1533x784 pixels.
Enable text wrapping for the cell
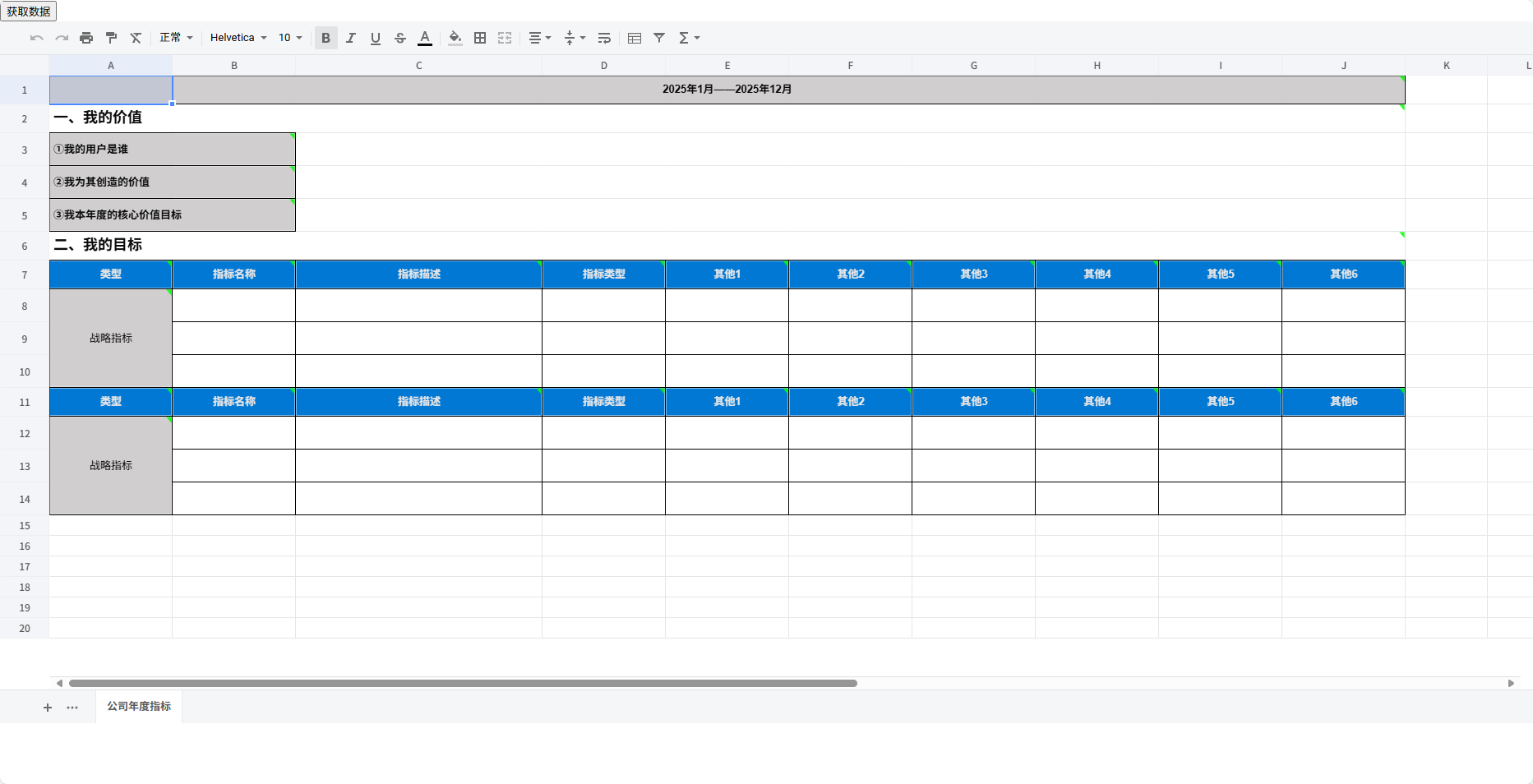point(604,38)
